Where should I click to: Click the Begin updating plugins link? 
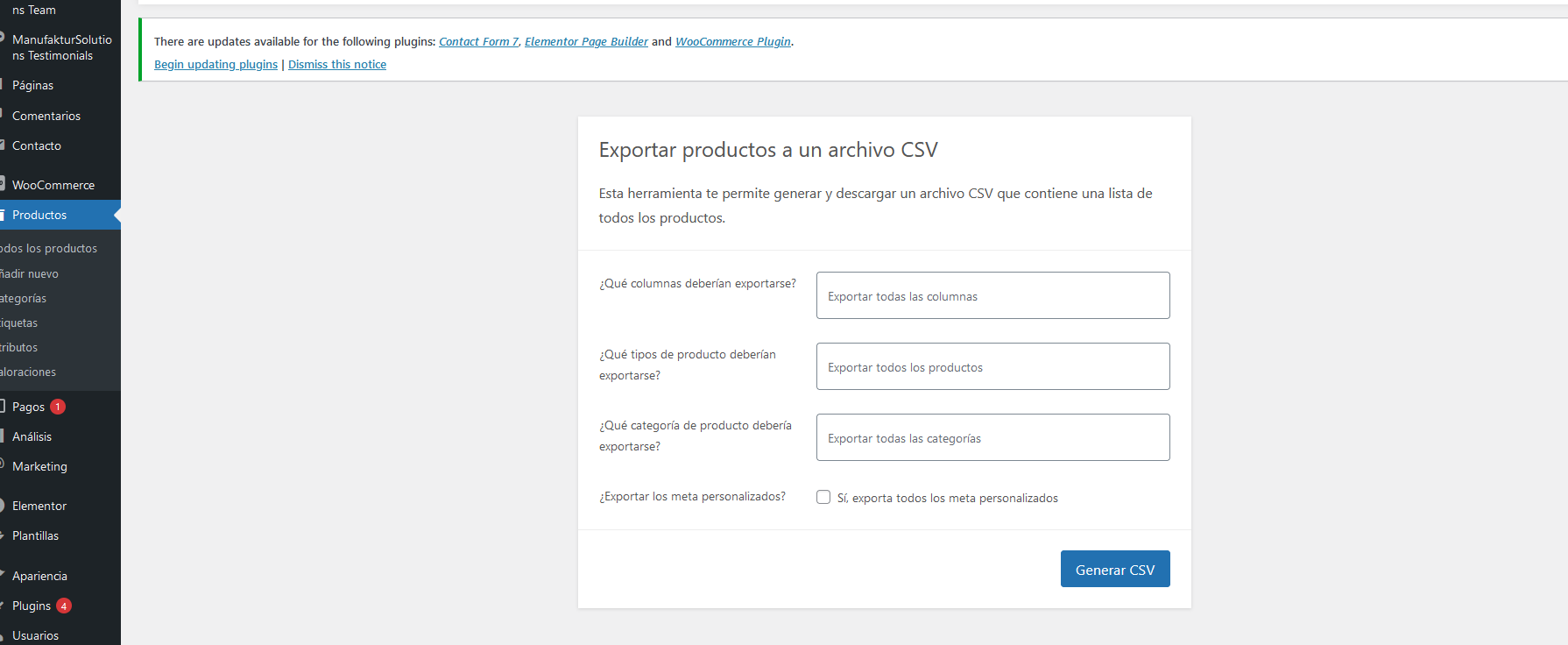coord(215,65)
